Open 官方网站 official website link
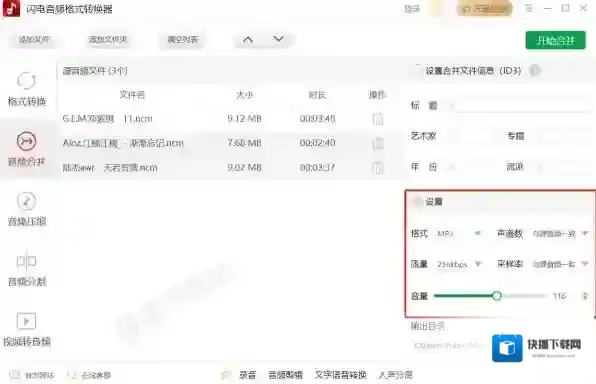 tap(32, 375)
